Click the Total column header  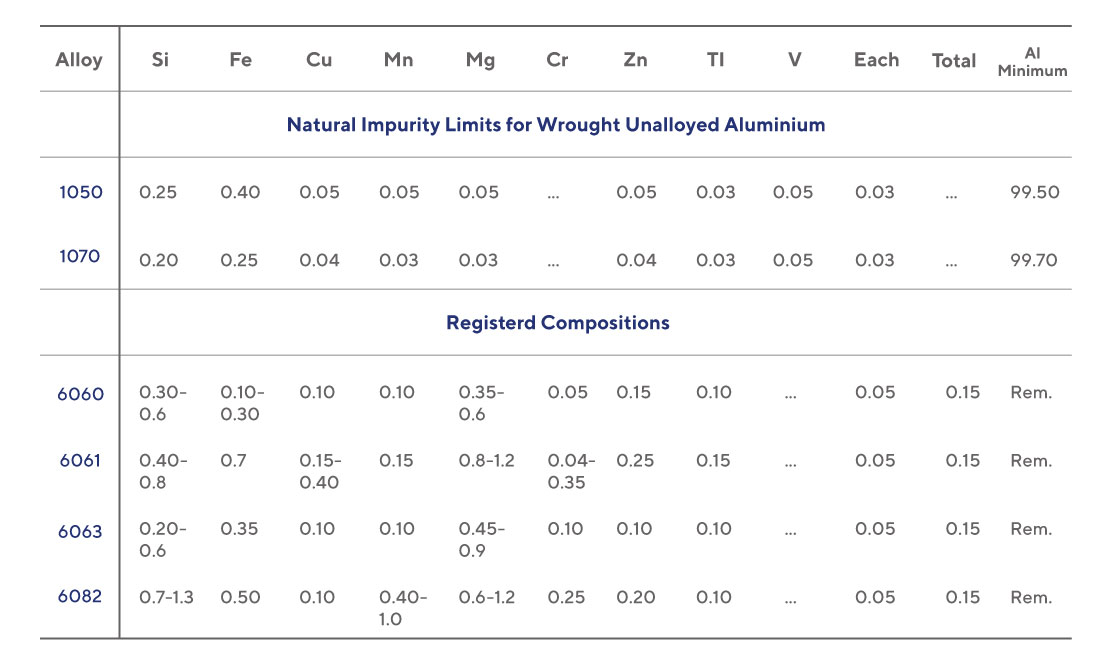coord(953,61)
